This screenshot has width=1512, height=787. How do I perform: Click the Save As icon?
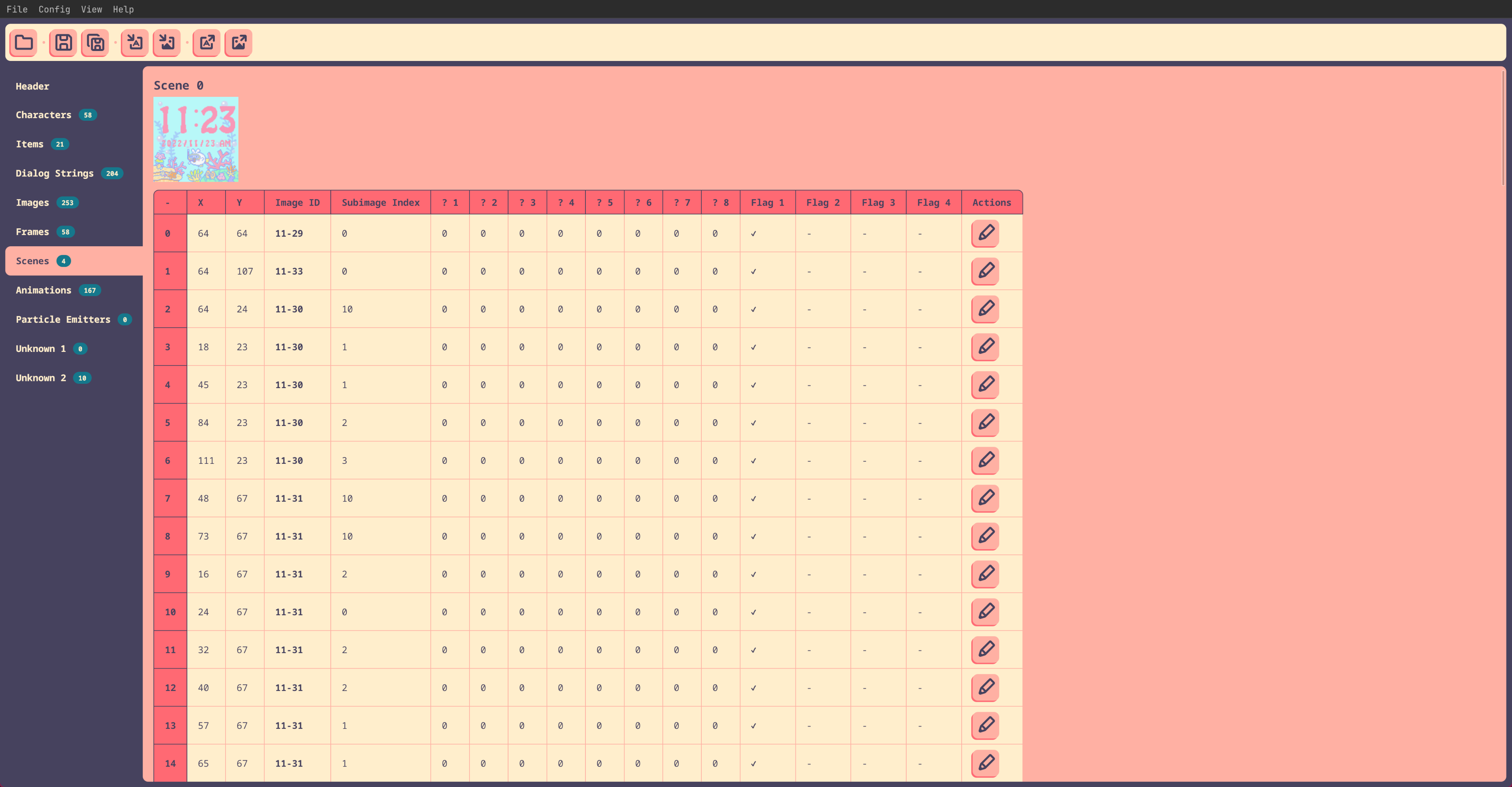[95, 42]
